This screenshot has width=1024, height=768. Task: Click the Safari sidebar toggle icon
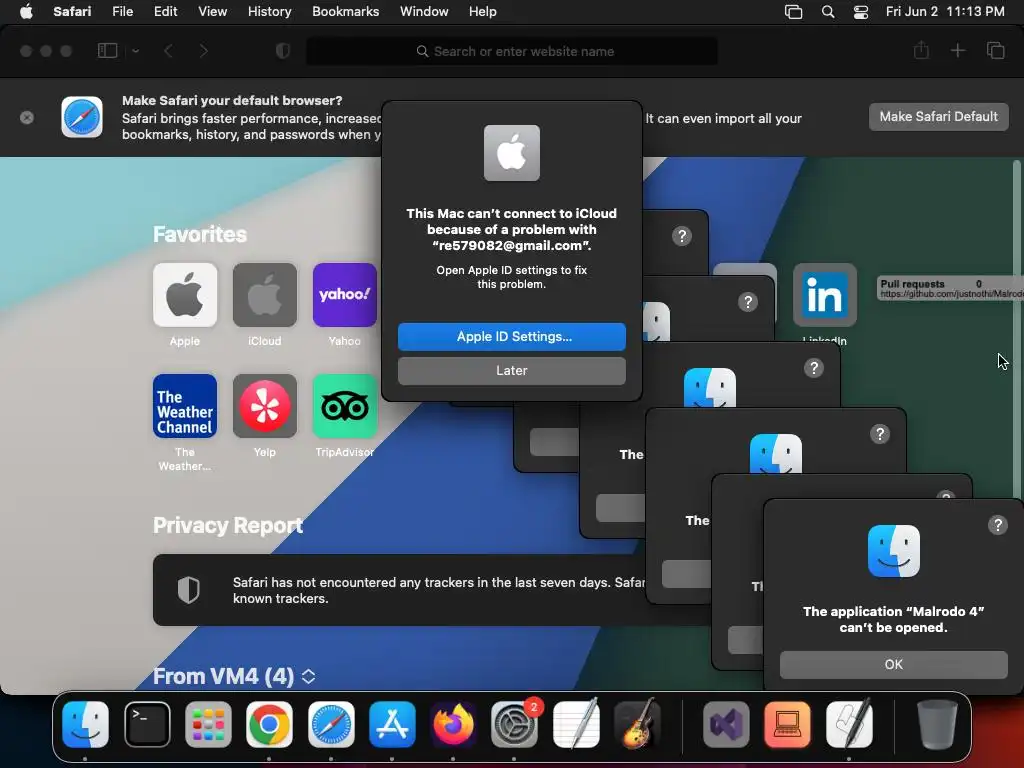point(107,51)
